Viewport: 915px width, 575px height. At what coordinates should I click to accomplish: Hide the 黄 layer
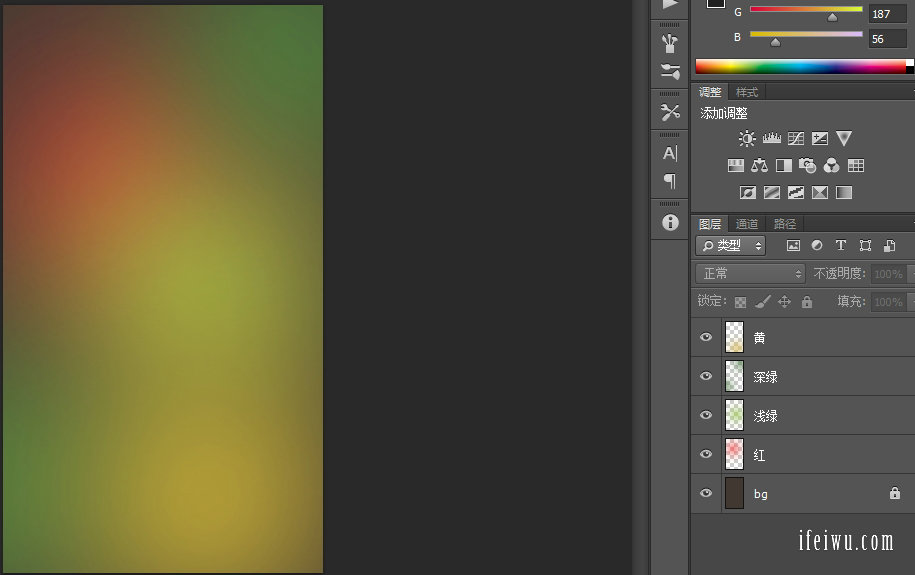(x=706, y=338)
